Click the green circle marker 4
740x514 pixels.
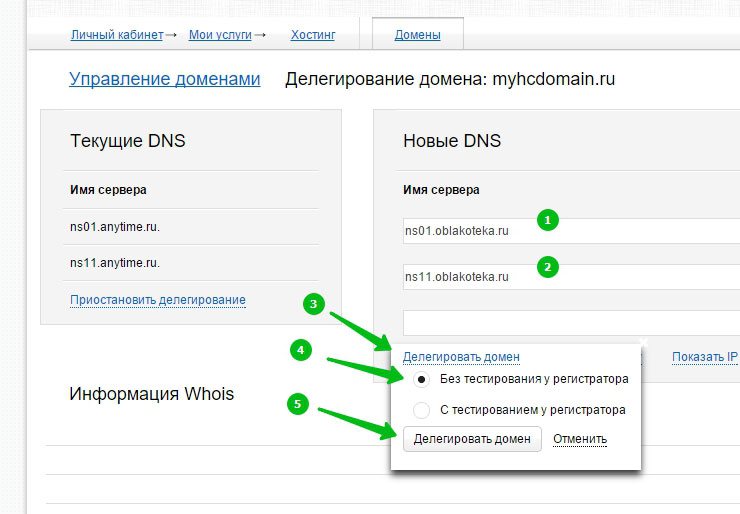coord(299,351)
